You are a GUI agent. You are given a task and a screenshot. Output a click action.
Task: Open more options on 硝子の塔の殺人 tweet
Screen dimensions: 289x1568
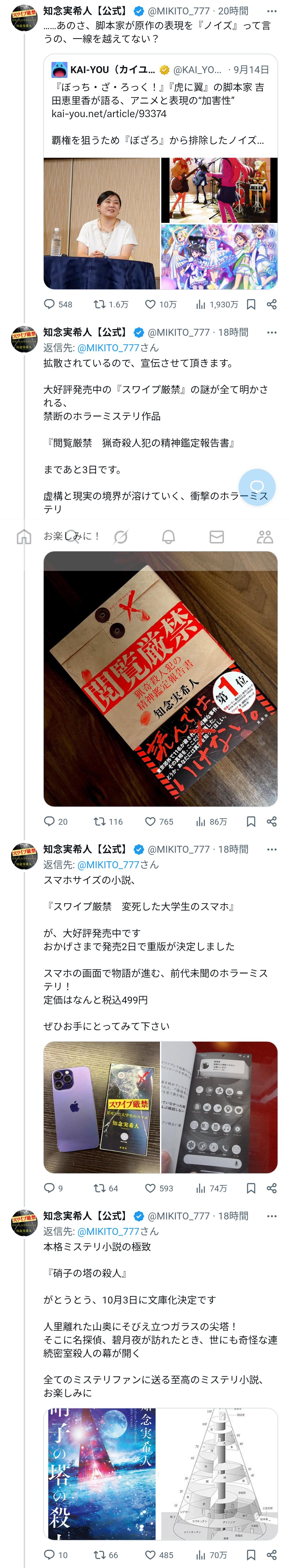(272, 1215)
